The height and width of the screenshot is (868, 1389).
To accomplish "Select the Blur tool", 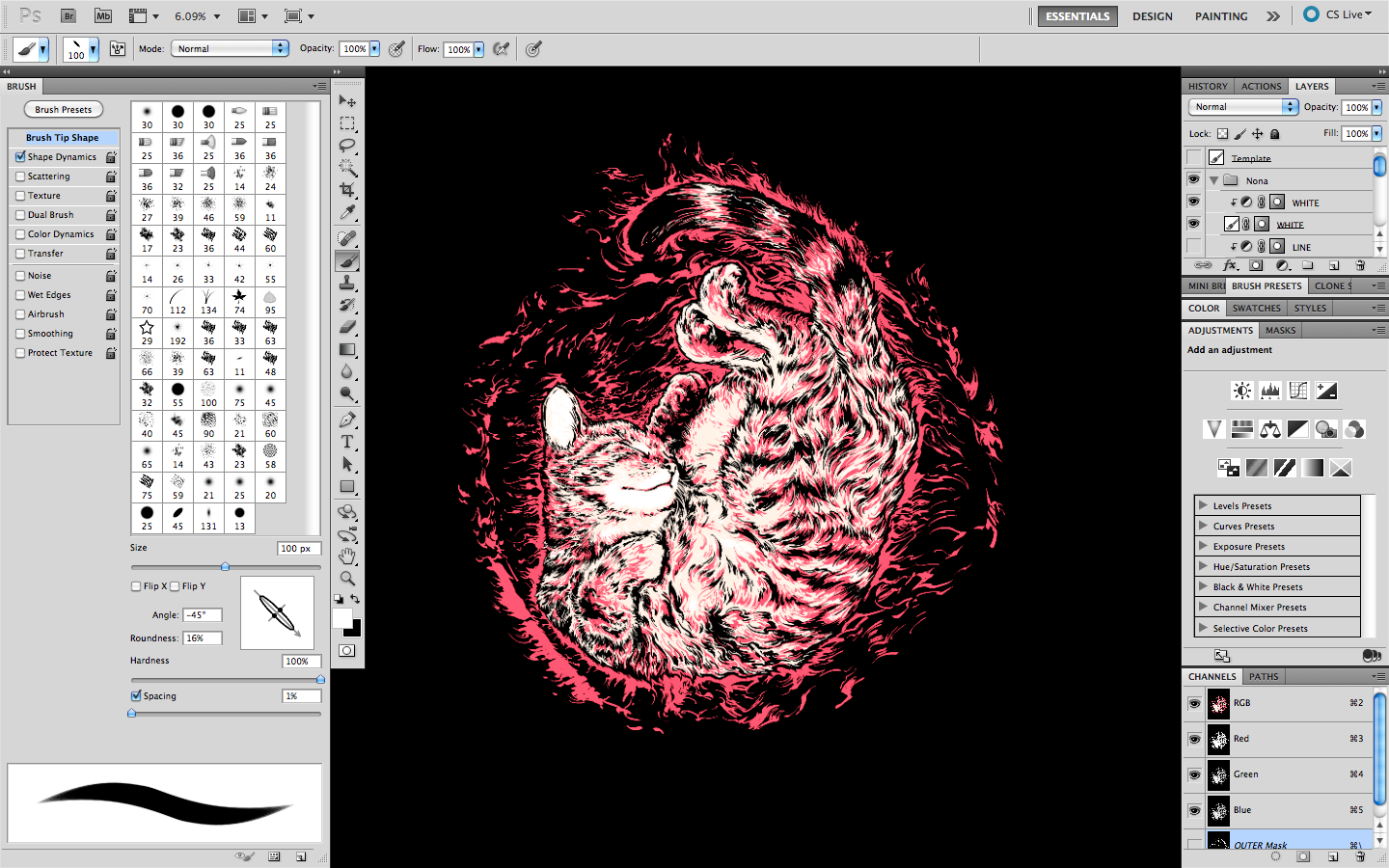I will coord(347,371).
